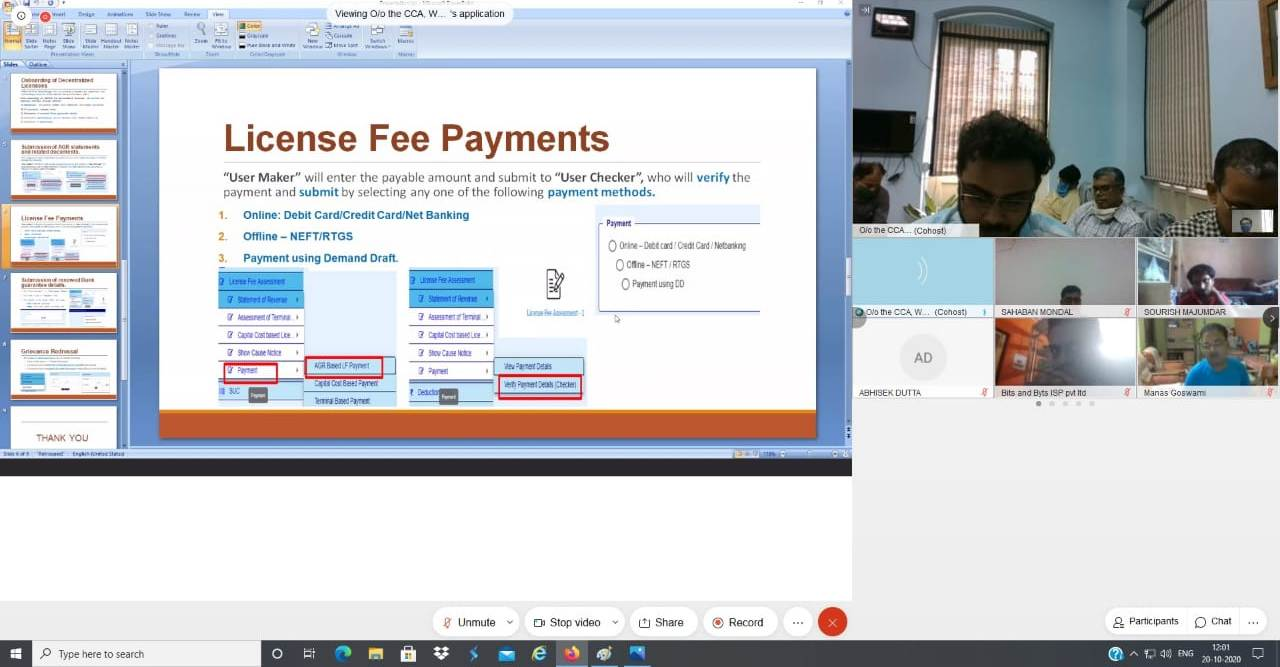
Task: Open Task View on taskbar
Action: 309,654
